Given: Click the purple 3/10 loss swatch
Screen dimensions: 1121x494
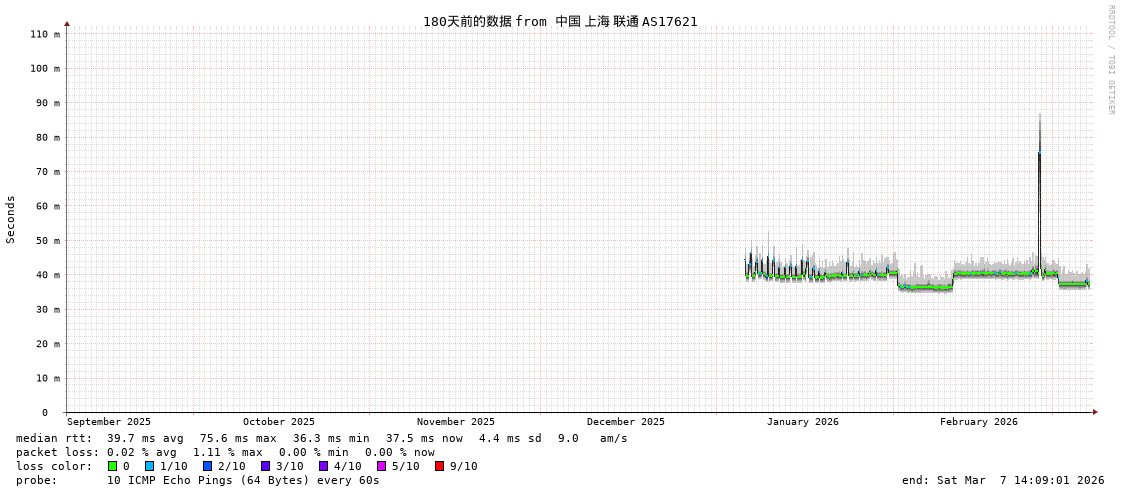Looking at the screenshot, I should pyautogui.click(x=265, y=466).
